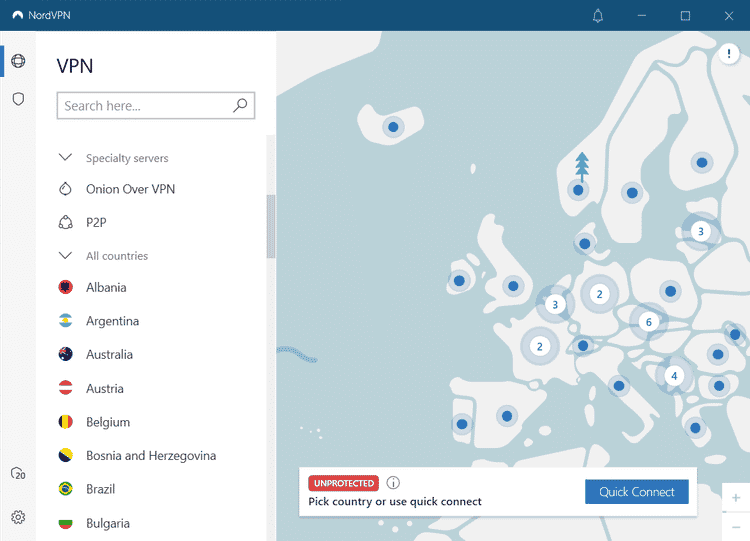Select the P2P specialty server
This screenshot has height=541, width=750.
tap(98, 223)
